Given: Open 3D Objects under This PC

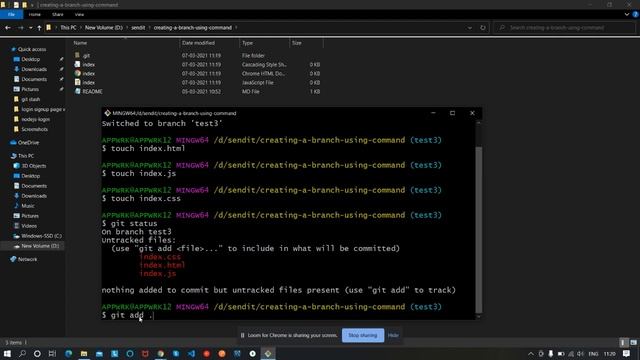Looking at the screenshot, I should (x=33, y=166).
